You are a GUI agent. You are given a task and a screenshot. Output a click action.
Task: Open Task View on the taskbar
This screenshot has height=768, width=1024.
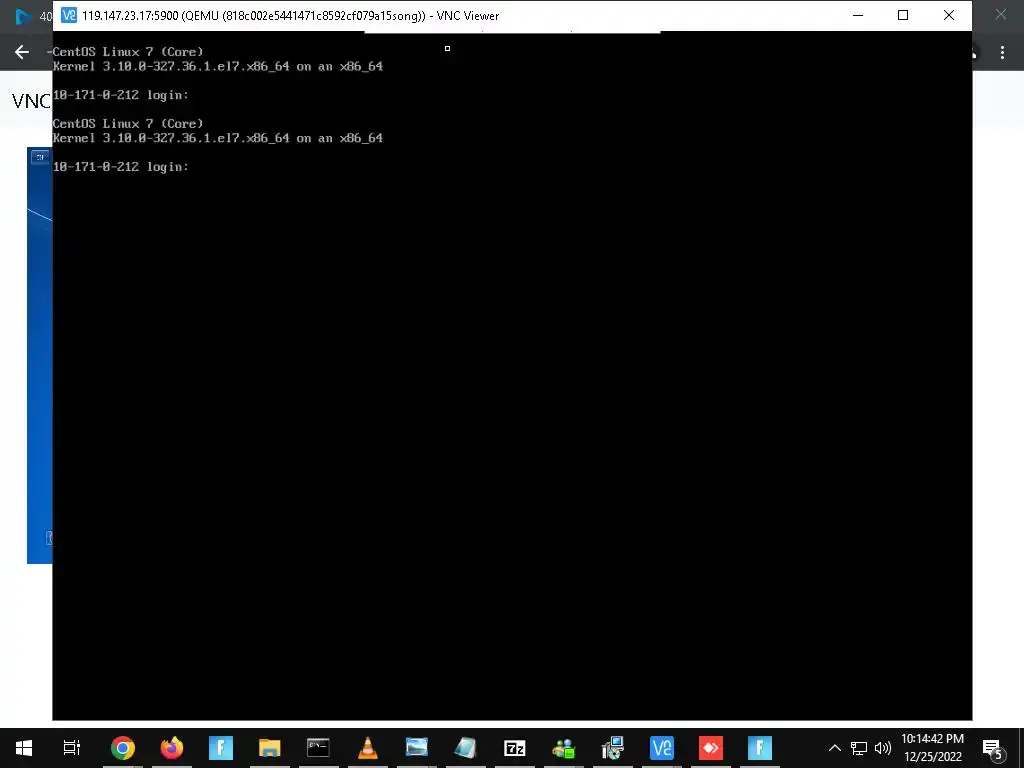(x=72, y=748)
